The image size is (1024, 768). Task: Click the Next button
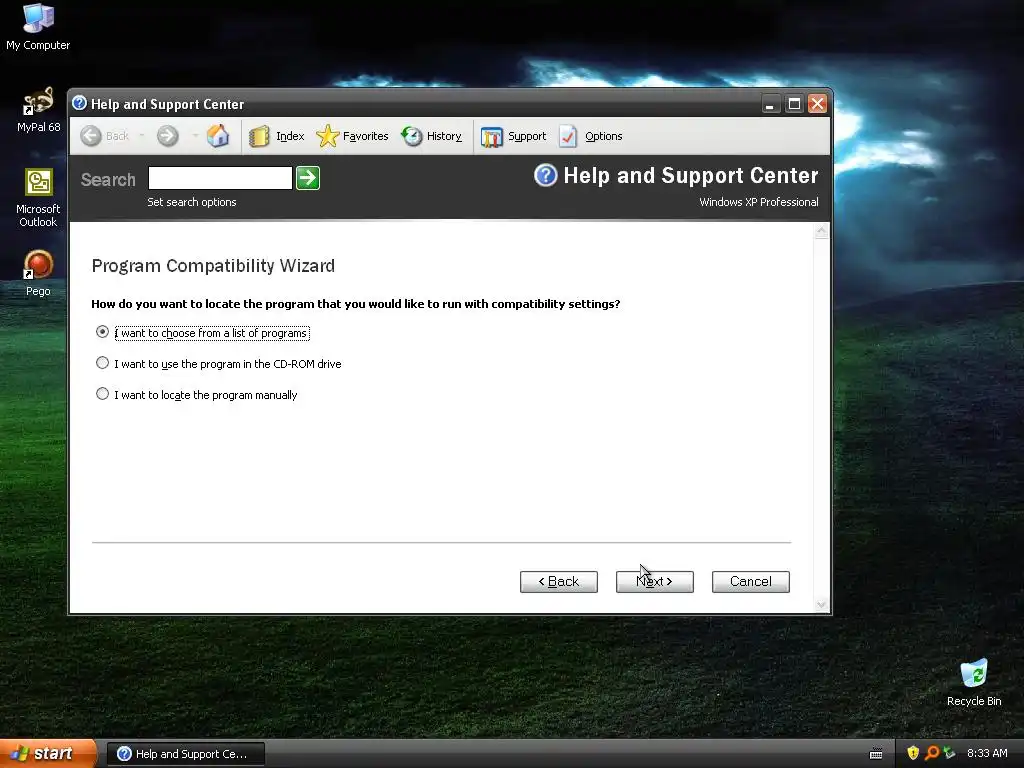click(654, 582)
